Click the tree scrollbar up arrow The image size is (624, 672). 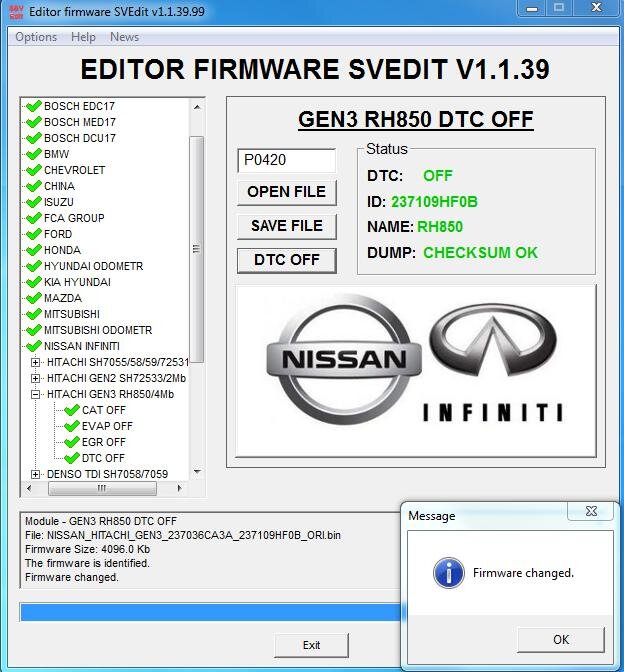click(197, 107)
